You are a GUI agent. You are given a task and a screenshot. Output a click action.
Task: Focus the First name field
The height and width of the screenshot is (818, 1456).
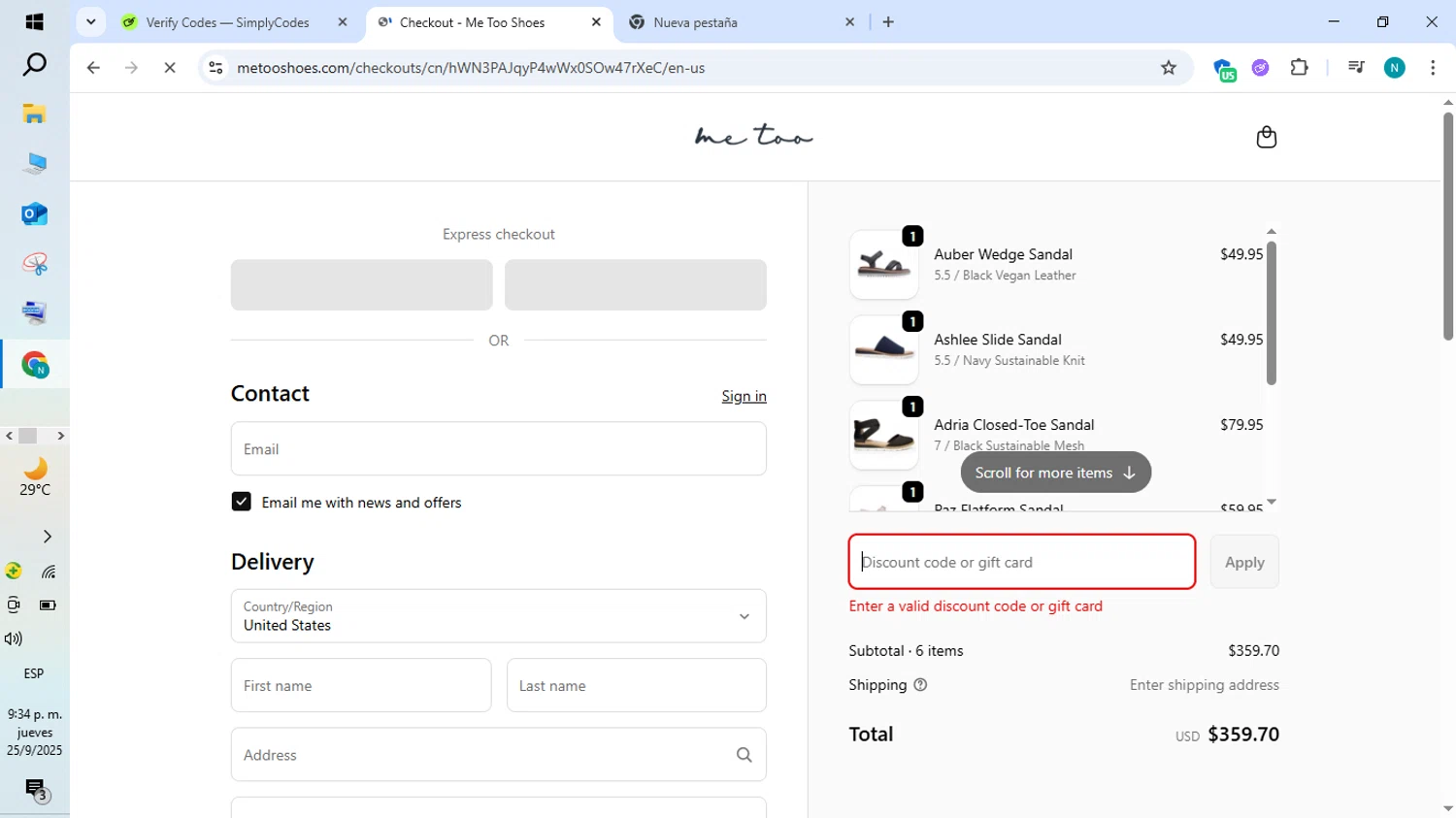tap(361, 685)
